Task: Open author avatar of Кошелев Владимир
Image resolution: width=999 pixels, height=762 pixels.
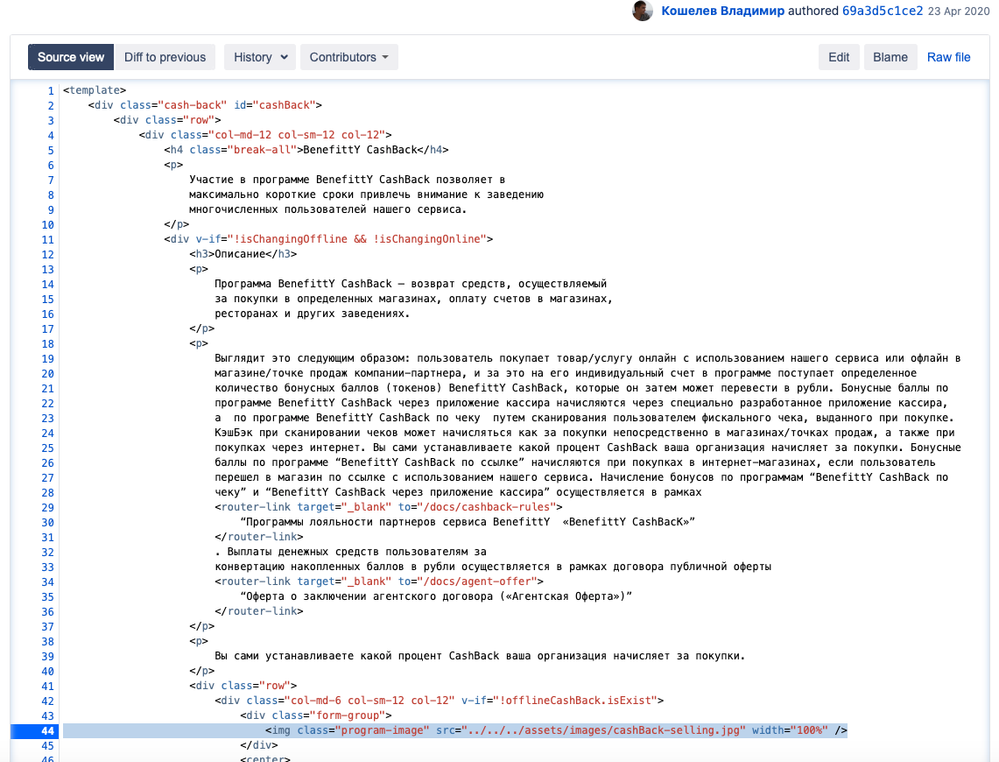Action: coord(642,10)
